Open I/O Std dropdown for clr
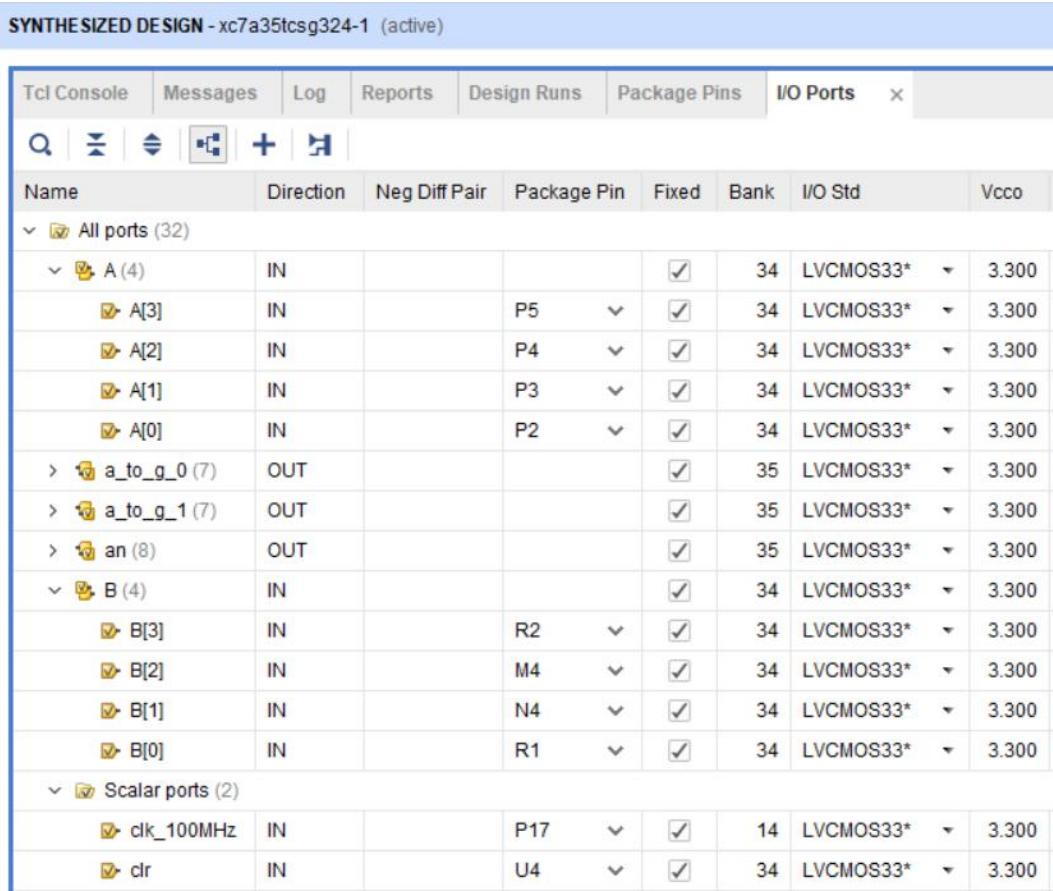This screenshot has width=1053, height=891. (x=946, y=870)
